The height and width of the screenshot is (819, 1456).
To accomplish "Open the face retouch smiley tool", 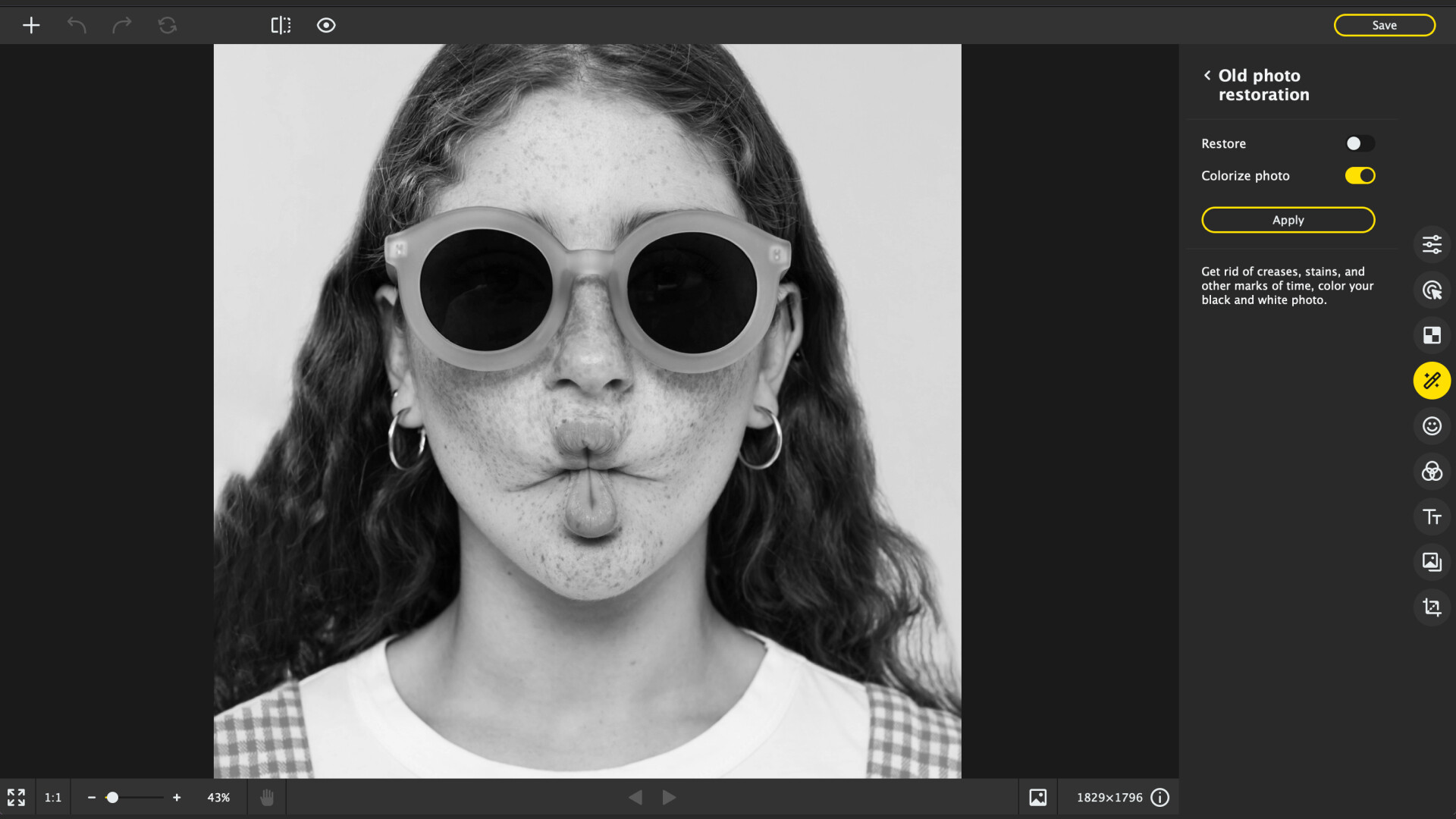I will tap(1432, 426).
